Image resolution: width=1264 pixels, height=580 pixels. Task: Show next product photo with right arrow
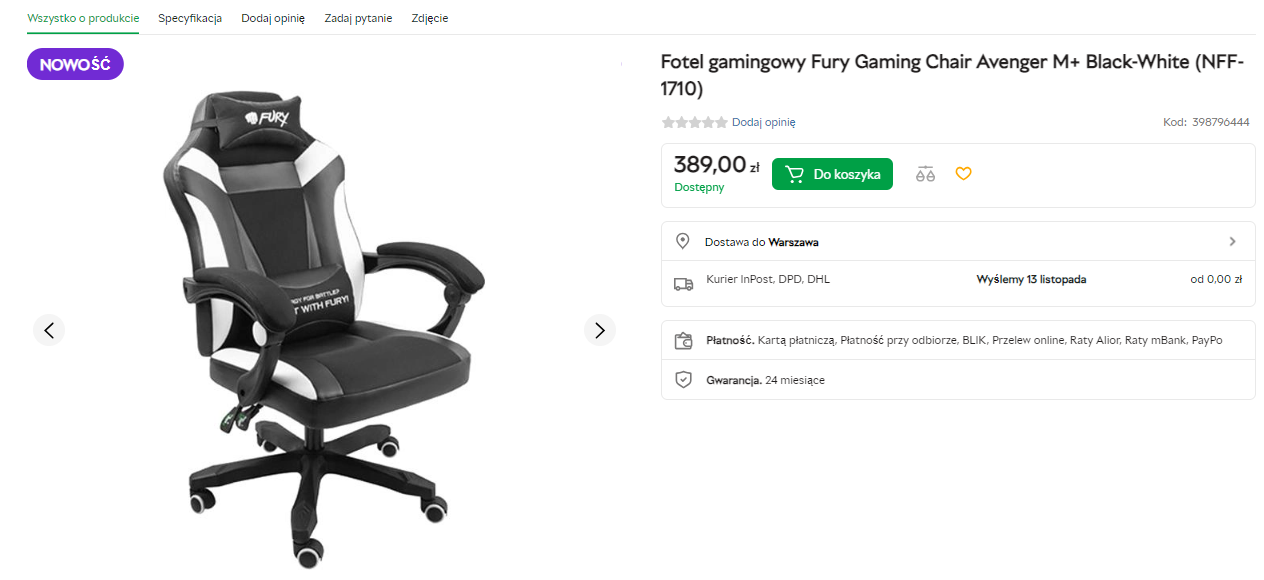(x=600, y=330)
